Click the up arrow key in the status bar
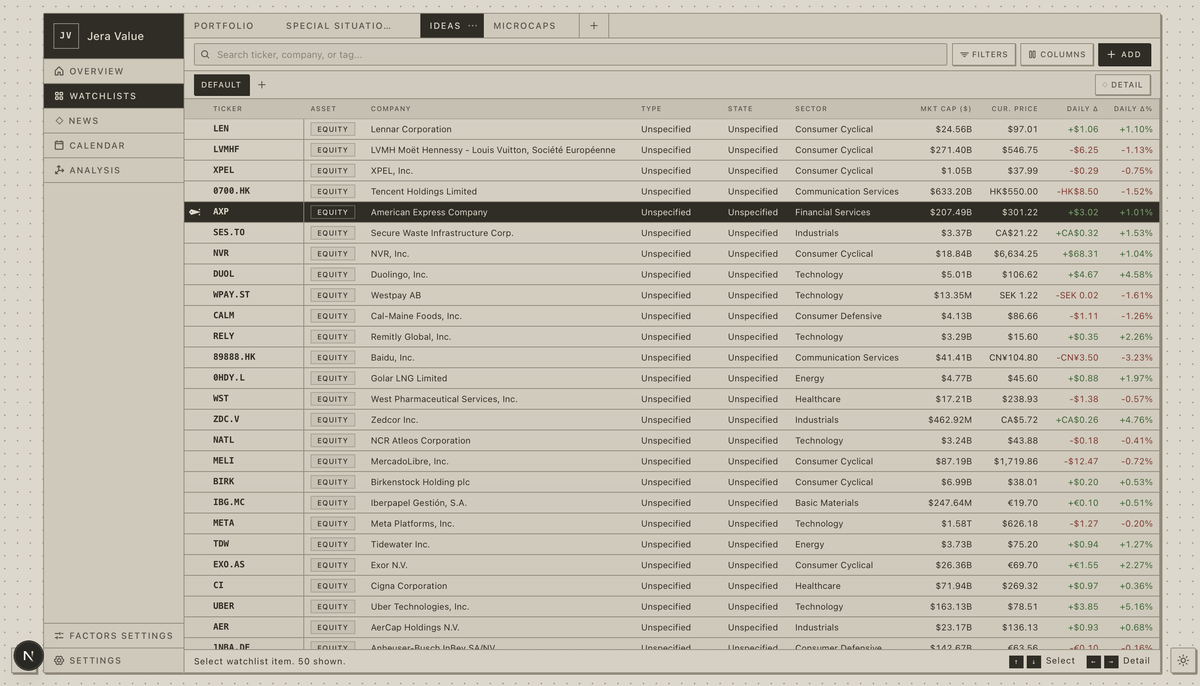This screenshot has width=1200, height=686. pos(1016,661)
